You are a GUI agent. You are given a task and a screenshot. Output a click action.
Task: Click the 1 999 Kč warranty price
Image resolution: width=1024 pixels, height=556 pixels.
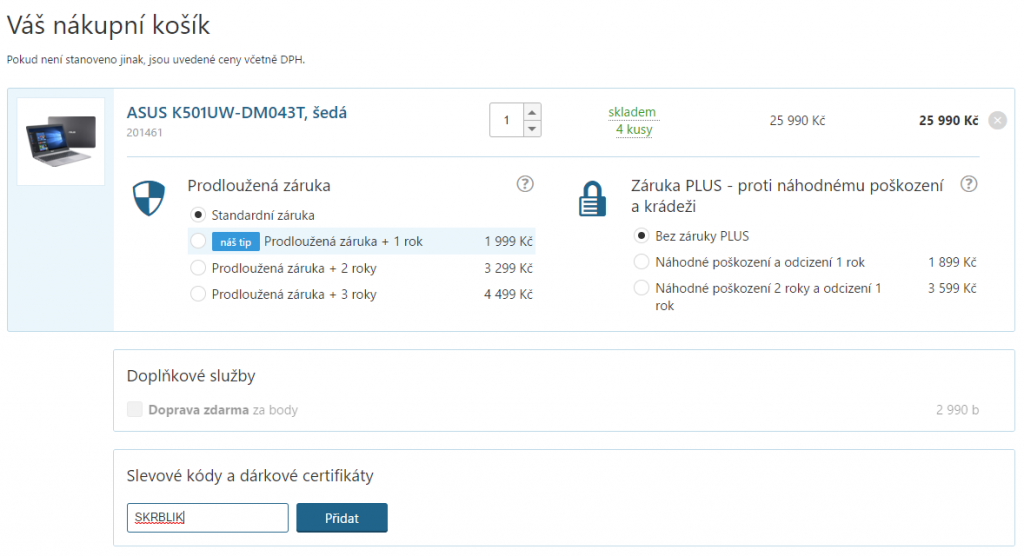pos(508,242)
